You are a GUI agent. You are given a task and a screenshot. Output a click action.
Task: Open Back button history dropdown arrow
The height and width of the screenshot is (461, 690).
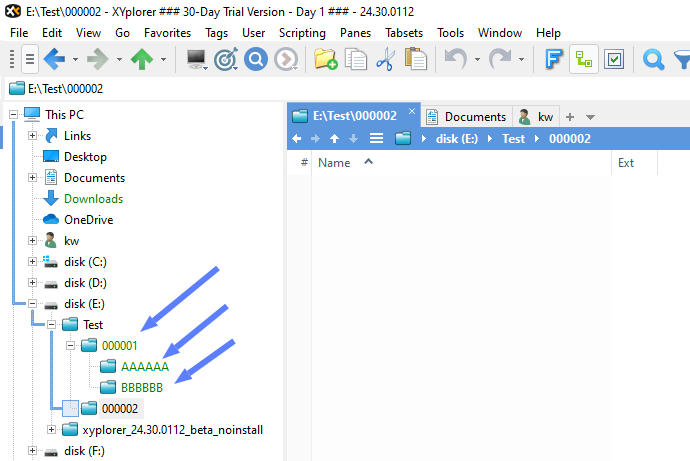[x=75, y=59]
